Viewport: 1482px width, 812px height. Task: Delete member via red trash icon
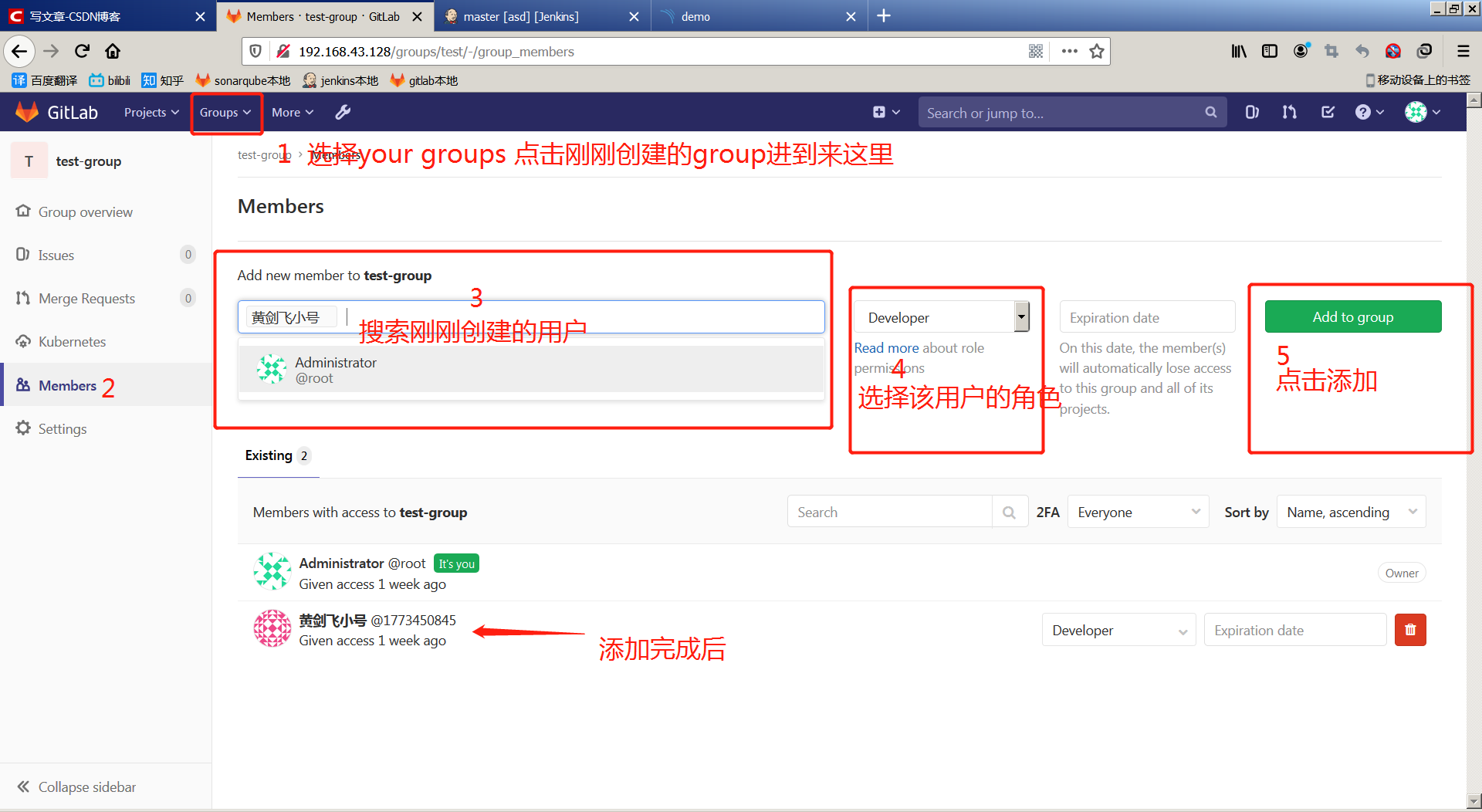click(1410, 630)
